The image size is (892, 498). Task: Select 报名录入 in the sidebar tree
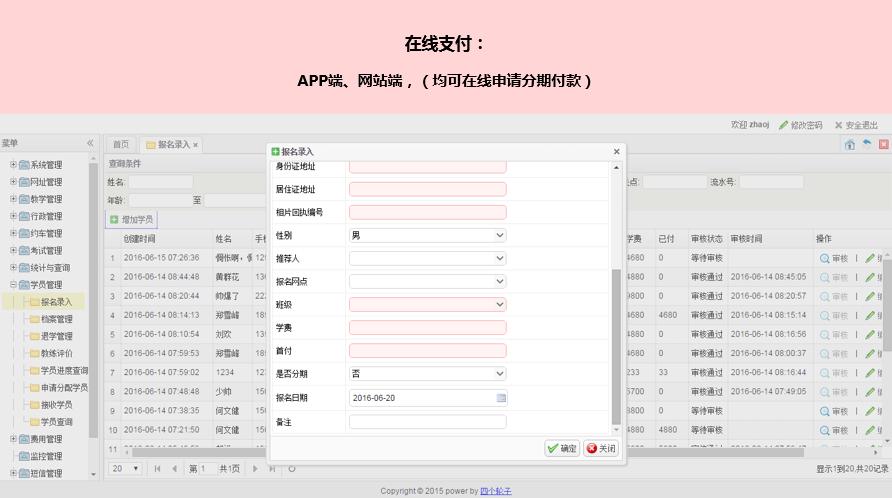click(56, 302)
